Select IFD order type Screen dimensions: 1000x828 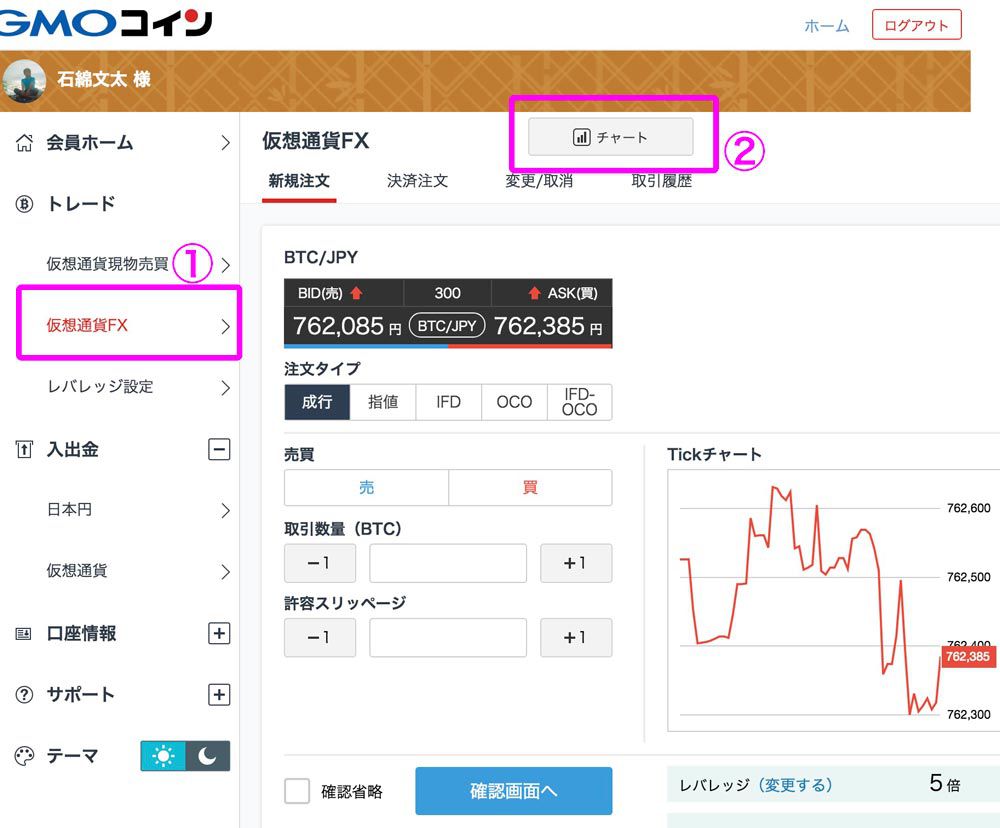tap(448, 402)
